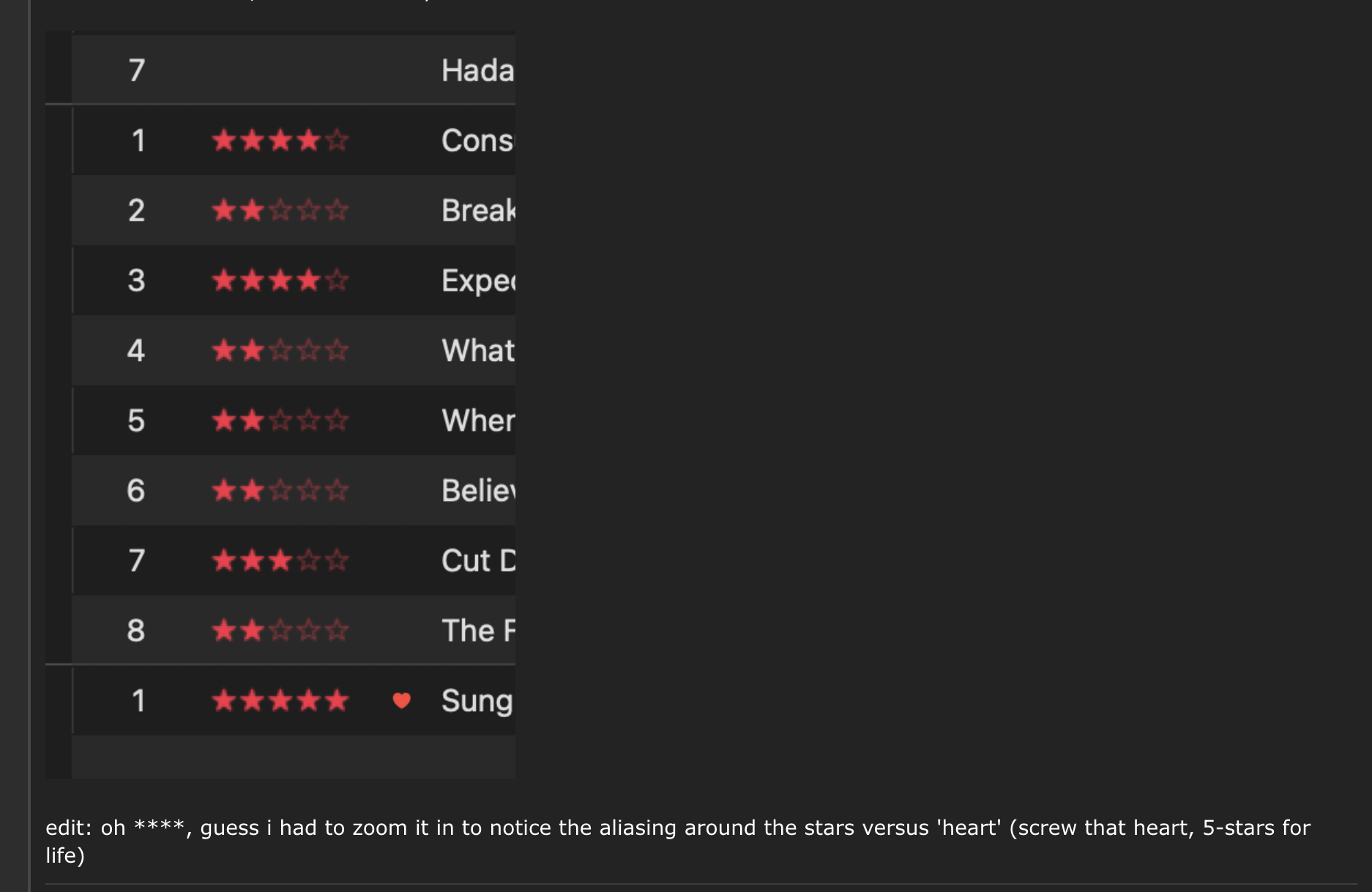
Task: Click the star rating on The F row
Action: click(280, 630)
